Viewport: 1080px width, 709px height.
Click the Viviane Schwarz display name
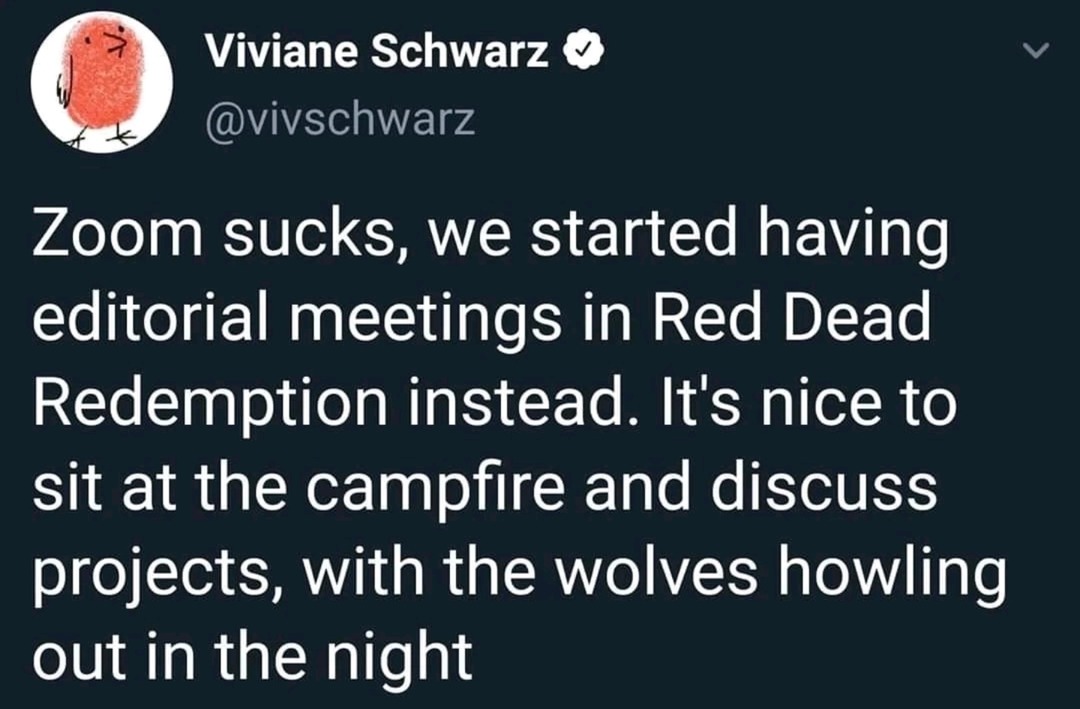[x=377, y=51]
